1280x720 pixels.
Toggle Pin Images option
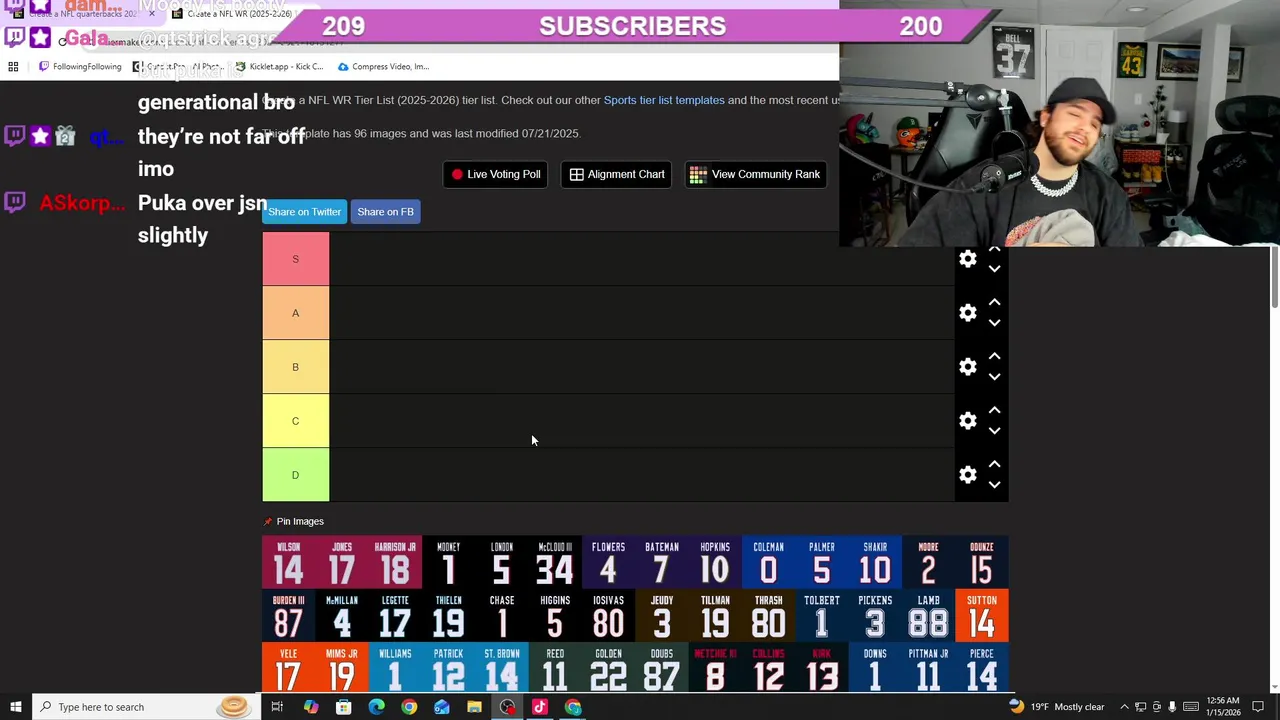pyautogui.click(x=294, y=521)
